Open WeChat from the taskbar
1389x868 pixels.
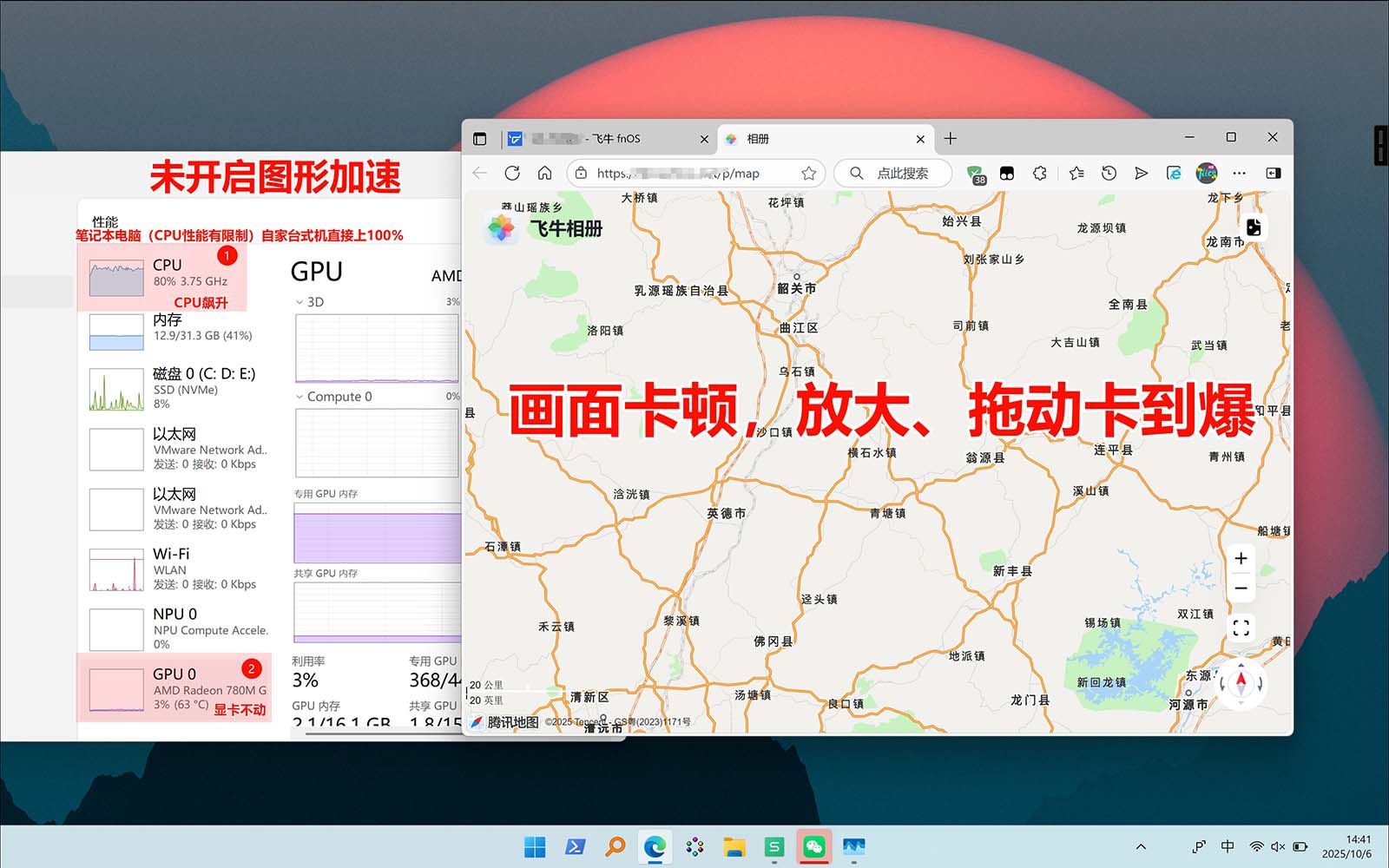pyautogui.click(x=813, y=846)
